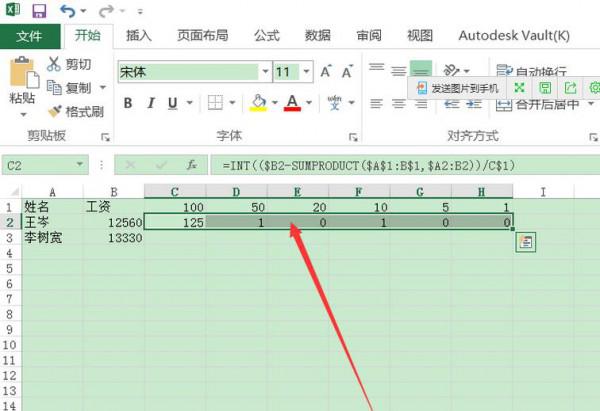Viewport: 600px width, 411px height.
Task: Open the font size dropdown
Action: [x=306, y=72]
